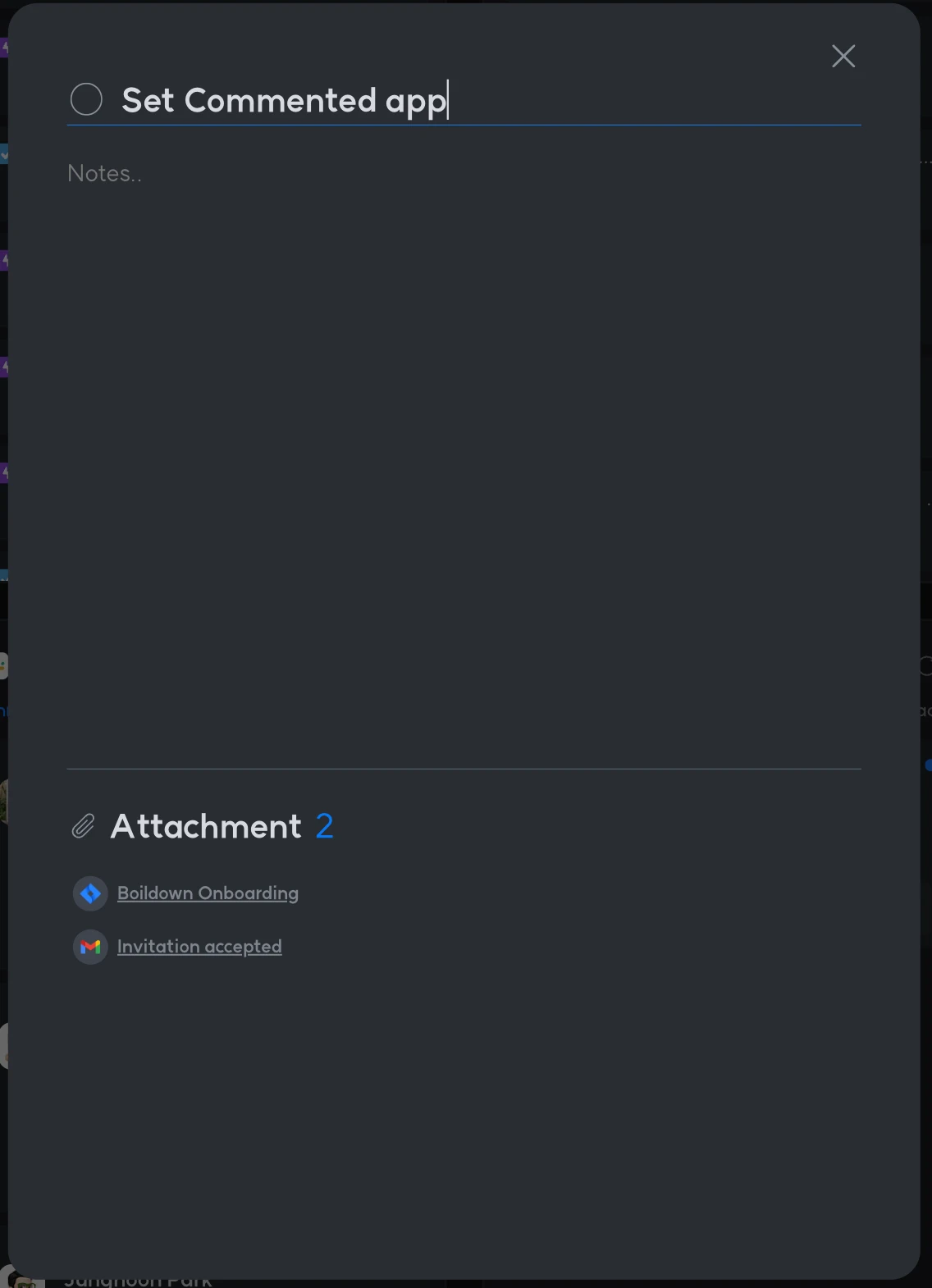Viewport: 932px width, 1288px height.
Task: Click the yellow smiley icon at left edge
Action: click(3, 665)
